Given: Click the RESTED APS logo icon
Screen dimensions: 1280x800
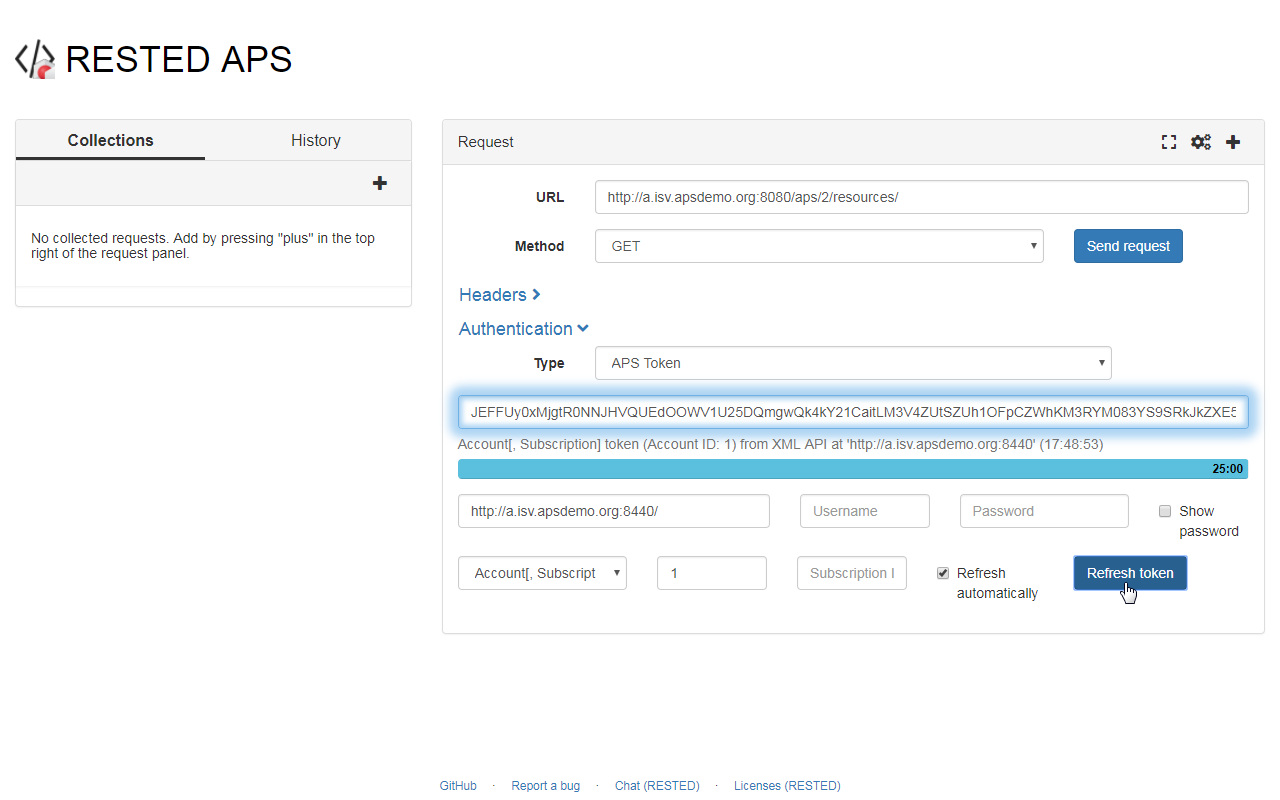Looking at the screenshot, I should (x=35, y=60).
